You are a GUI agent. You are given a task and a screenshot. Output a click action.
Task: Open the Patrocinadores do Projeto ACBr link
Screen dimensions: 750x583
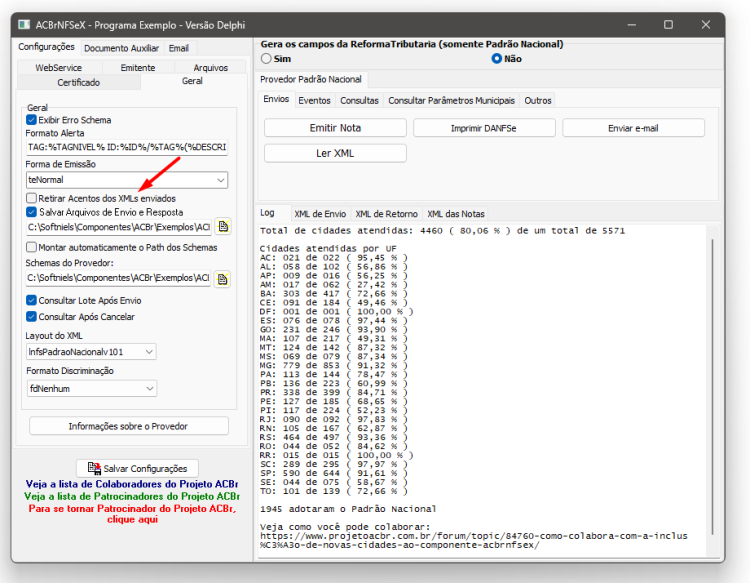pyautogui.click(x=132, y=496)
